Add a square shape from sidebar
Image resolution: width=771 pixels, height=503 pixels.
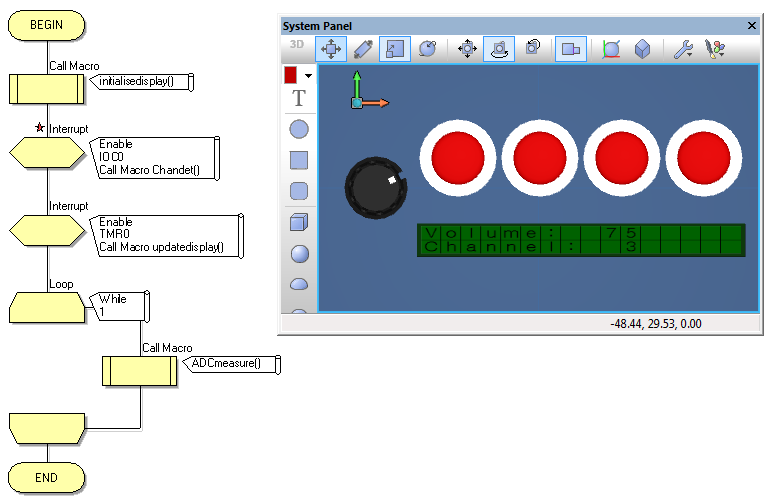(x=298, y=160)
